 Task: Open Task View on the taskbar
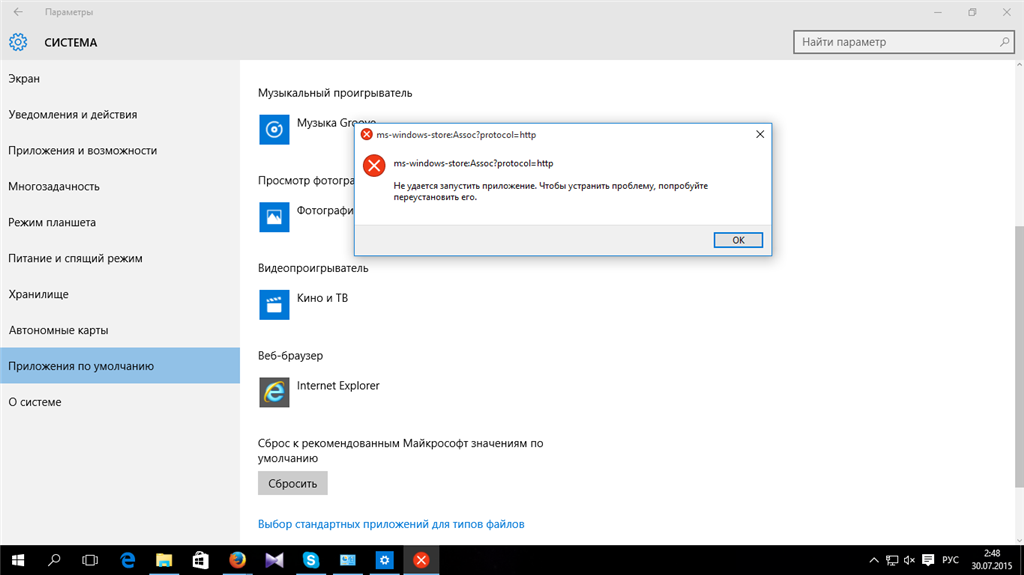tap(90, 560)
